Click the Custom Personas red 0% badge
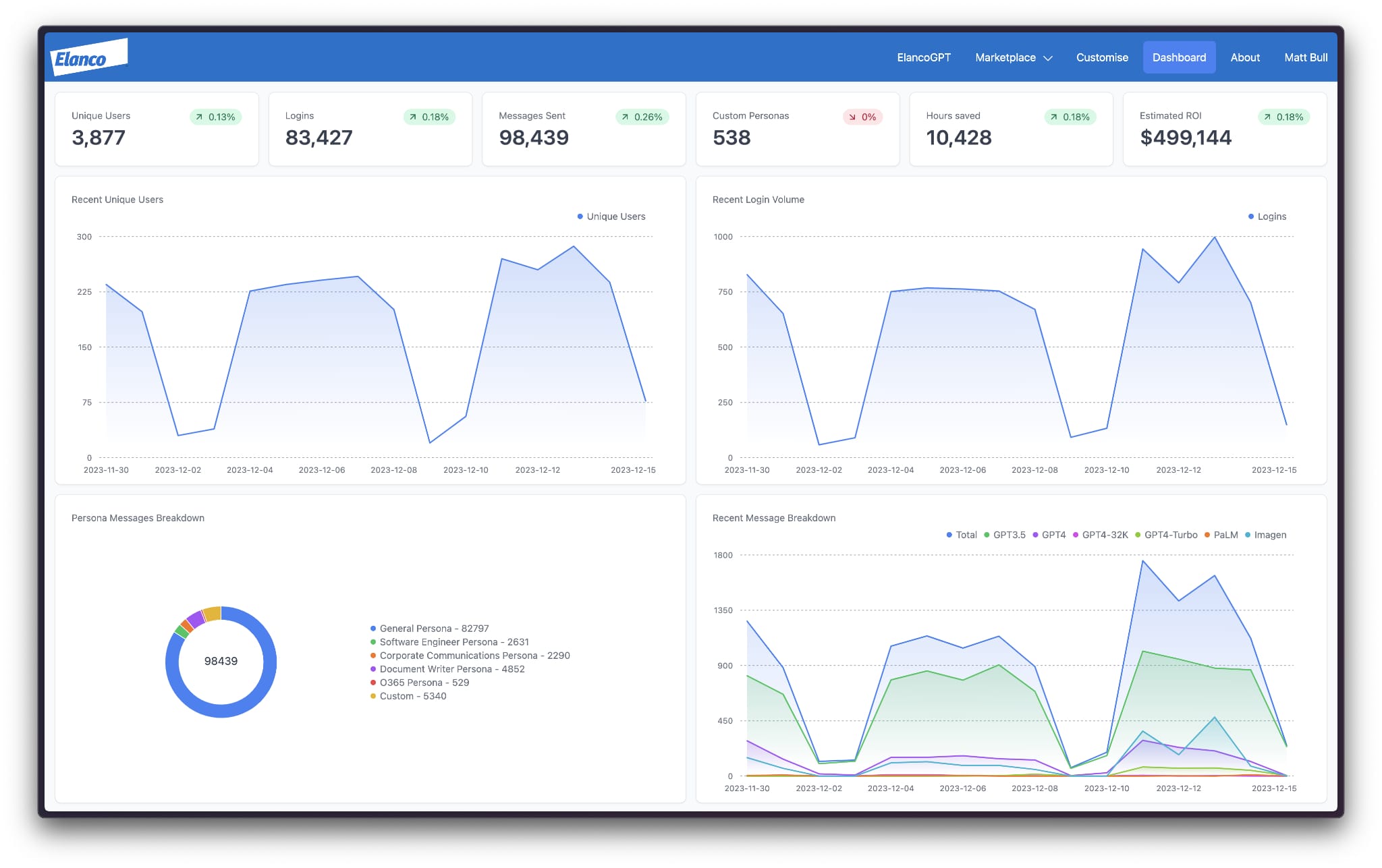1382x868 pixels. (x=862, y=117)
